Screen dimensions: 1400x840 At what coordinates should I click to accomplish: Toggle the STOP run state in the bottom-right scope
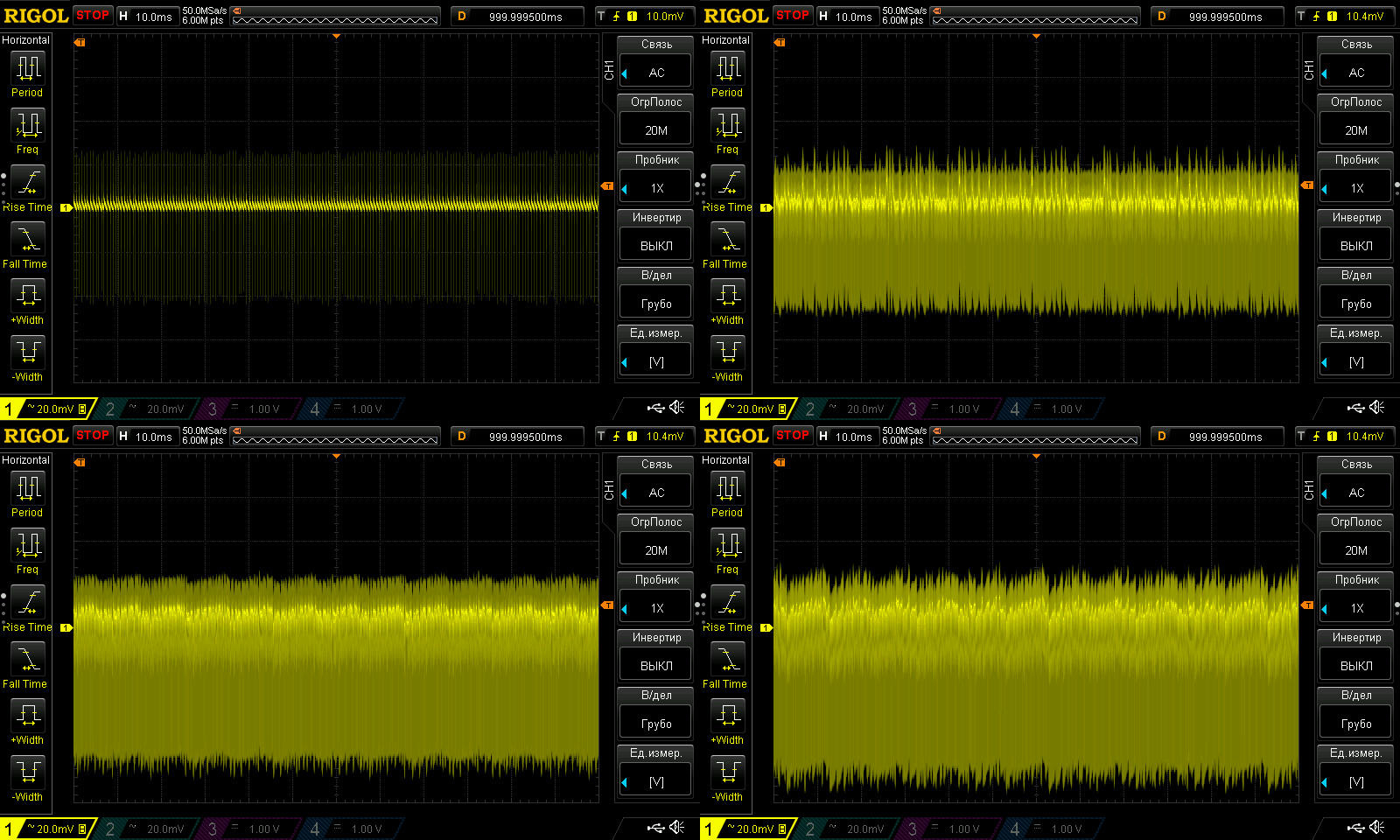pyautogui.click(x=793, y=435)
